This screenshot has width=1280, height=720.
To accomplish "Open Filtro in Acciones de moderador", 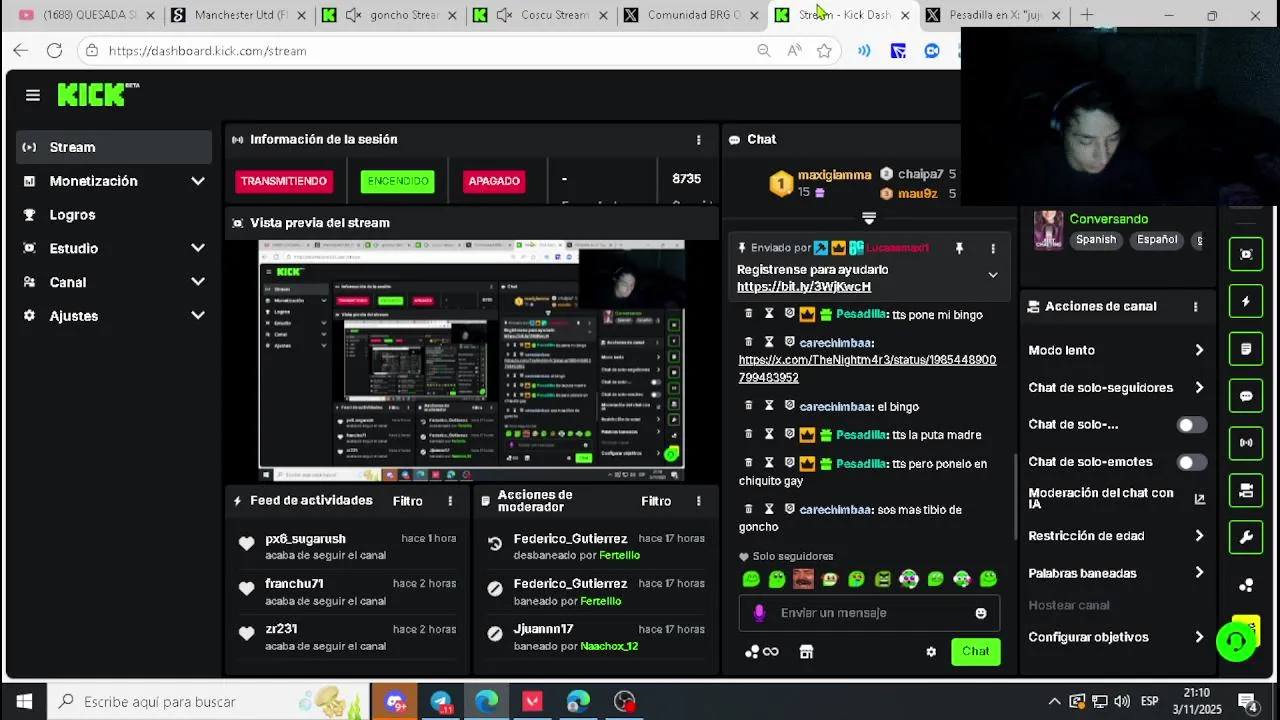I will point(656,501).
